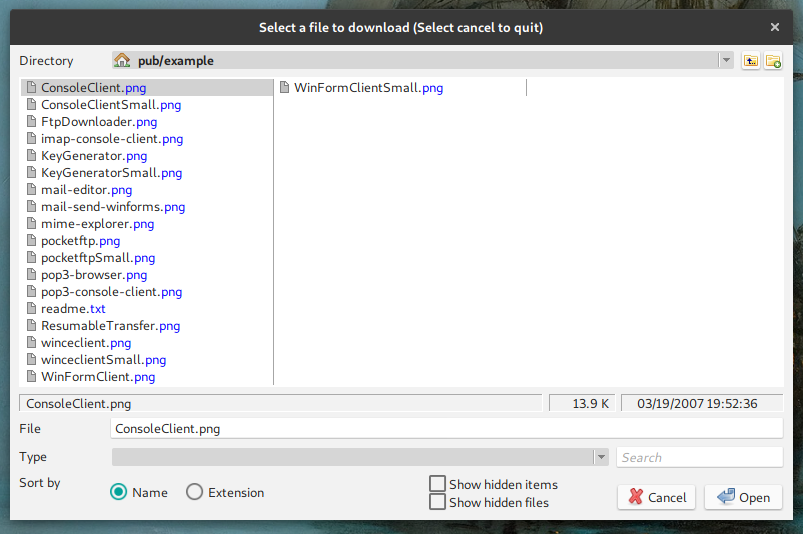
Task: Click the go up one directory icon
Action: click(x=751, y=61)
